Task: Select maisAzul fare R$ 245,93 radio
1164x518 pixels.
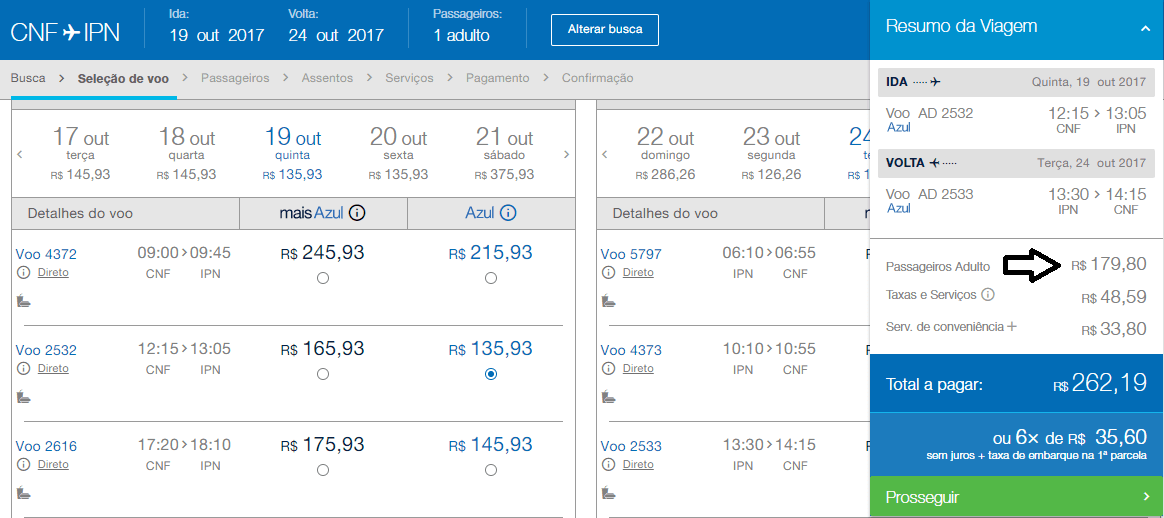Action: click(322, 278)
